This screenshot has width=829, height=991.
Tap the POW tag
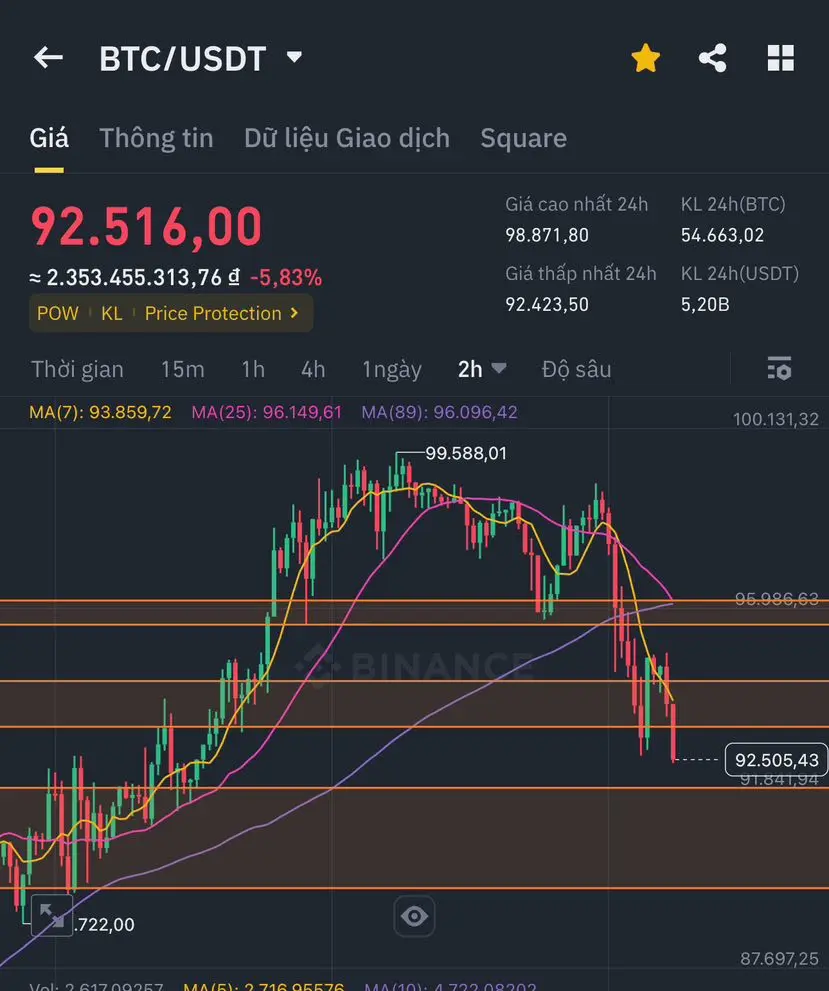57,313
